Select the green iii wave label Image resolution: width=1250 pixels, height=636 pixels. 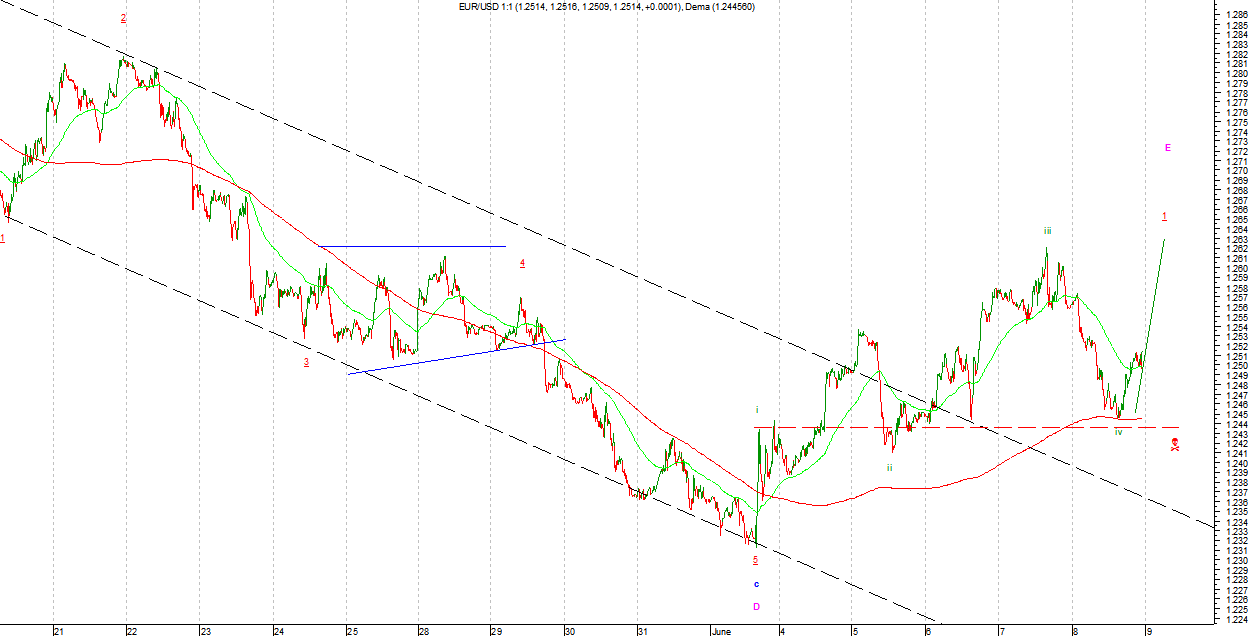point(1047,231)
